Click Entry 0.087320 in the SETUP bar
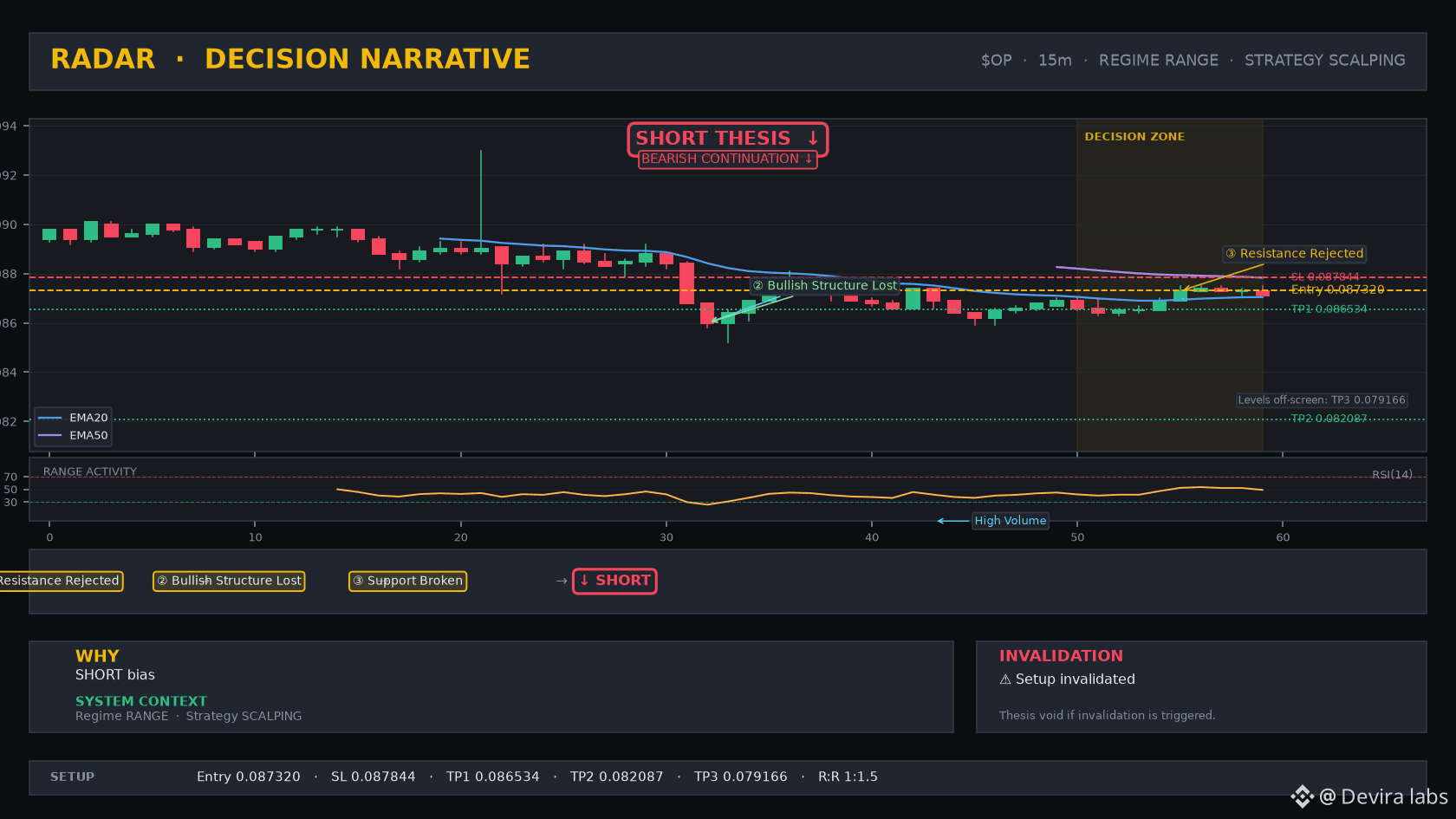Screen dimensions: 1456x819 tap(249, 777)
